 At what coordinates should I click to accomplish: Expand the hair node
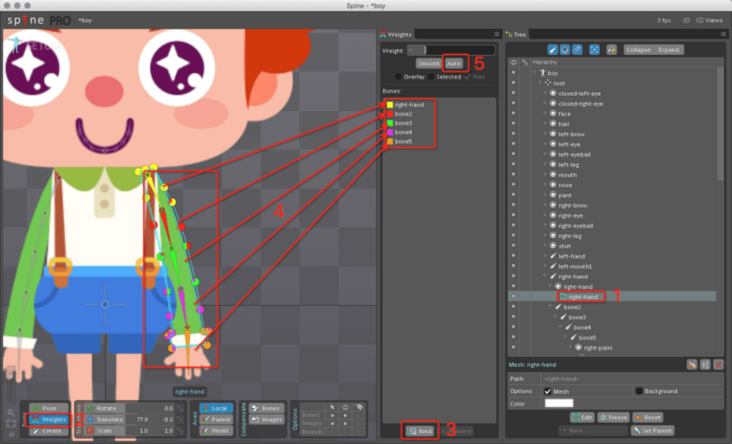click(x=545, y=124)
